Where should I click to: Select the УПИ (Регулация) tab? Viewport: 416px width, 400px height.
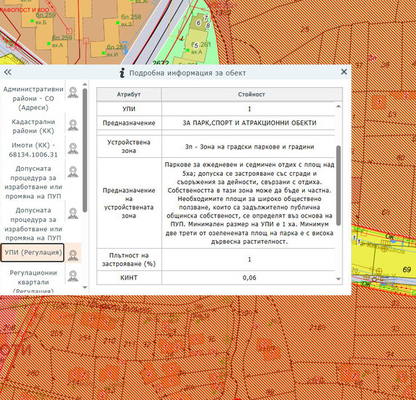pos(32,253)
